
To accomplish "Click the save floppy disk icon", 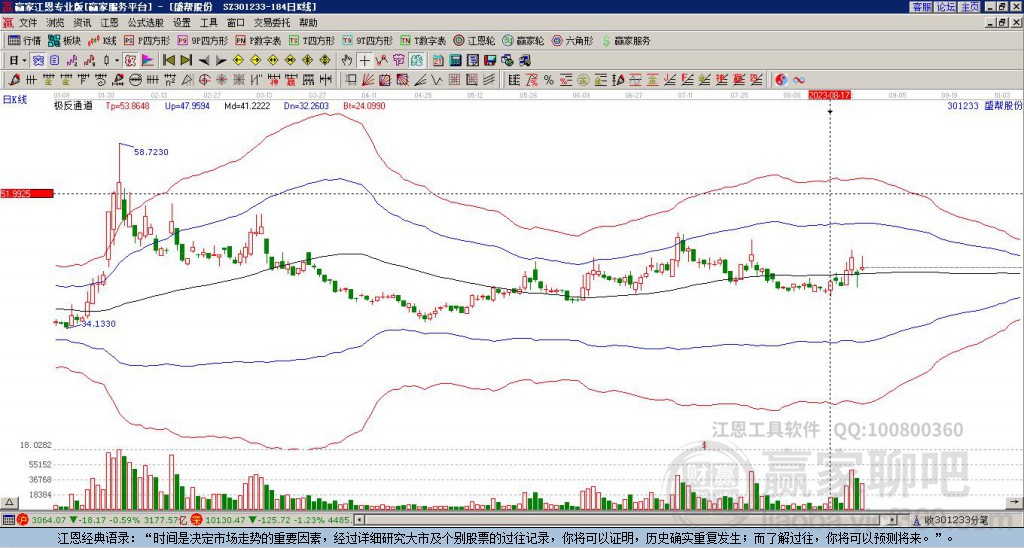I will pyautogui.click(x=490, y=61).
